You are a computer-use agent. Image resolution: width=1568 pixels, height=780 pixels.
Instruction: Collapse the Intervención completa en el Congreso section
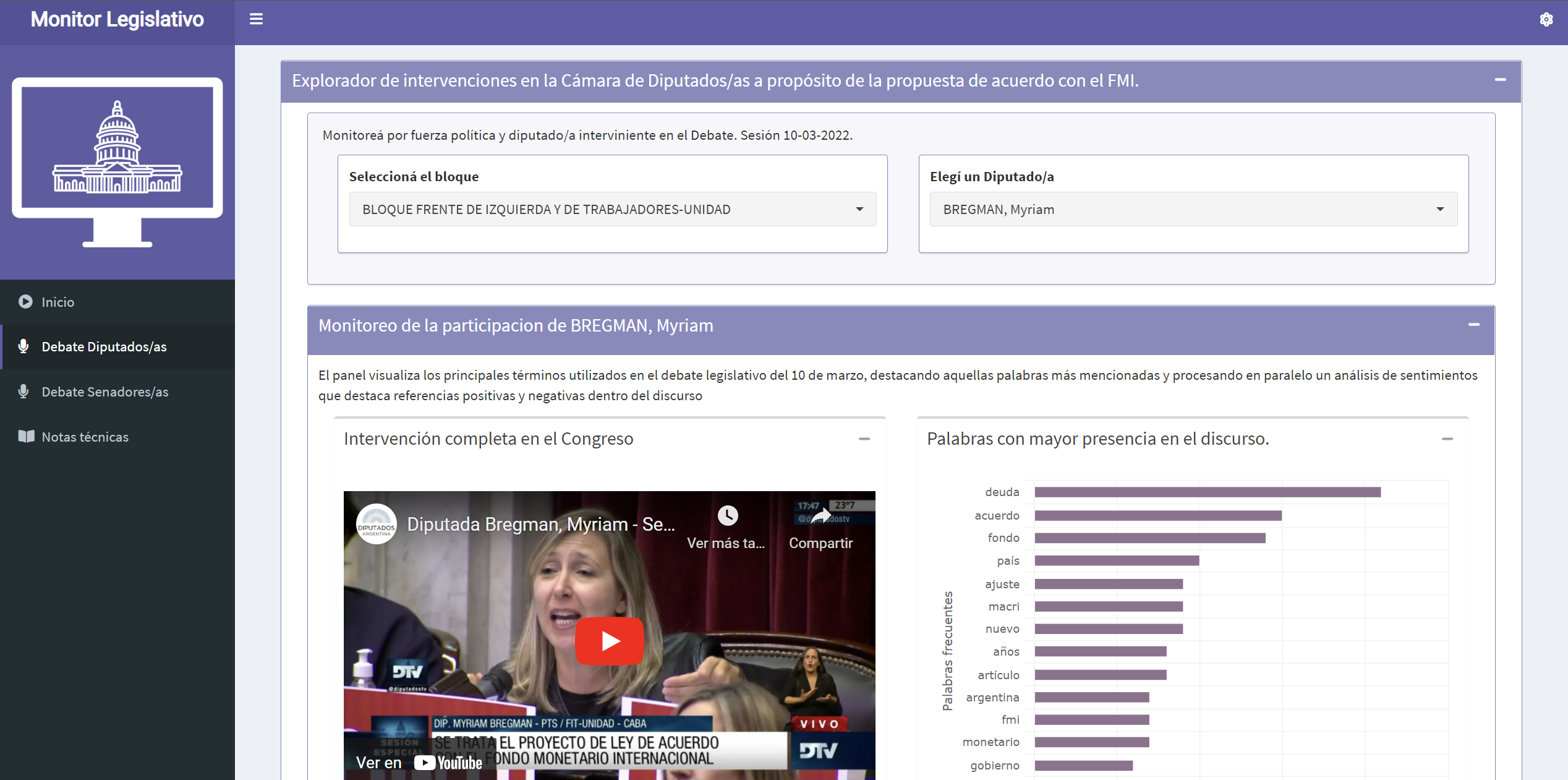point(864,439)
